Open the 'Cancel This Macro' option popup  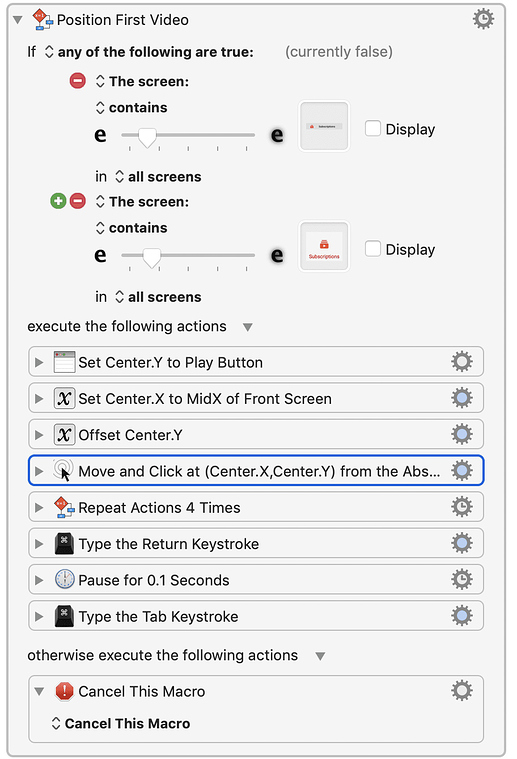[121, 723]
